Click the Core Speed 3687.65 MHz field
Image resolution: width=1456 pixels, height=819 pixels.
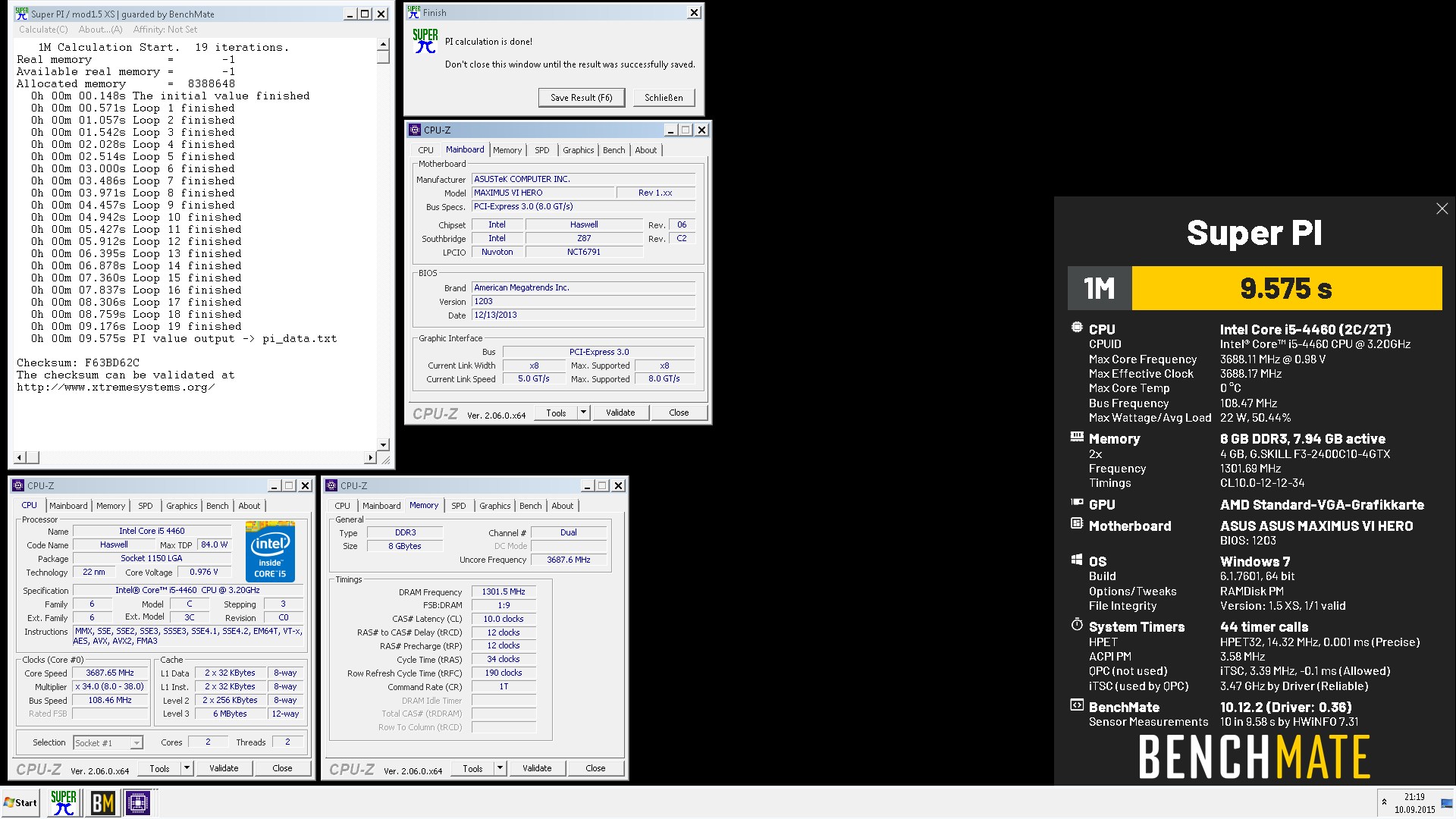pyautogui.click(x=110, y=673)
